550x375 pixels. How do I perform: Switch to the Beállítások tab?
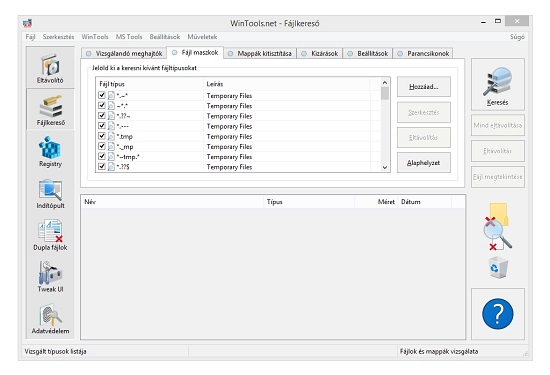(x=368, y=53)
